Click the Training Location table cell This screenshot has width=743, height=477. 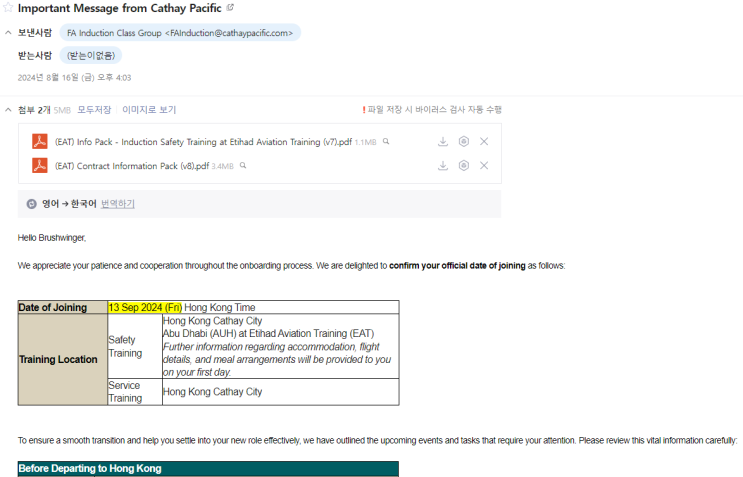coord(63,360)
